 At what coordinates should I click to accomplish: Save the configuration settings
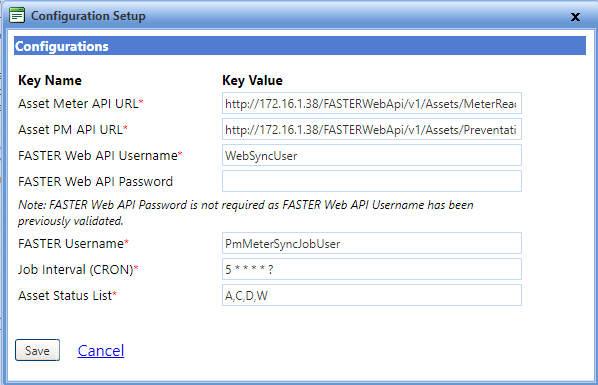(x=37, y=350)
